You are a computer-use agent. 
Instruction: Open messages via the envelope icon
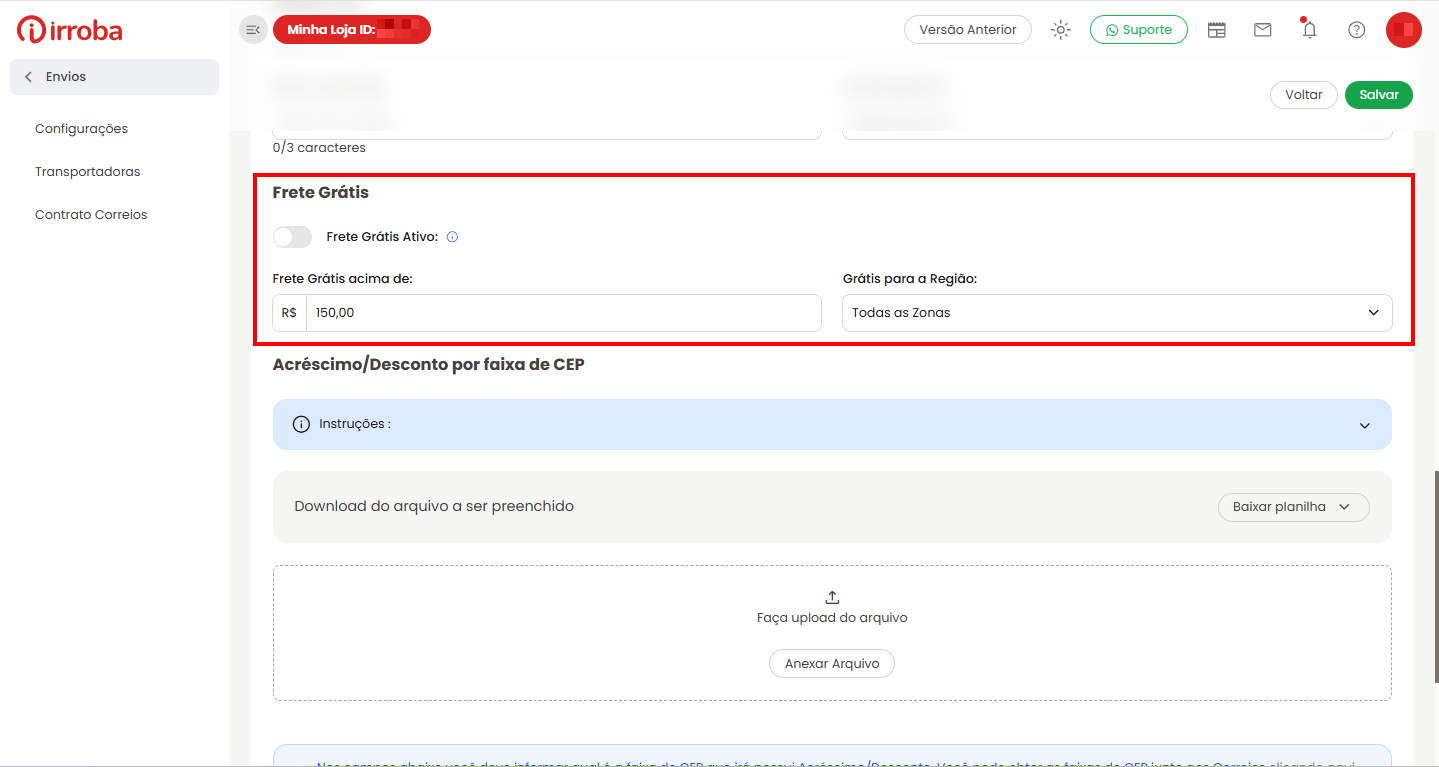[1263, 30]
